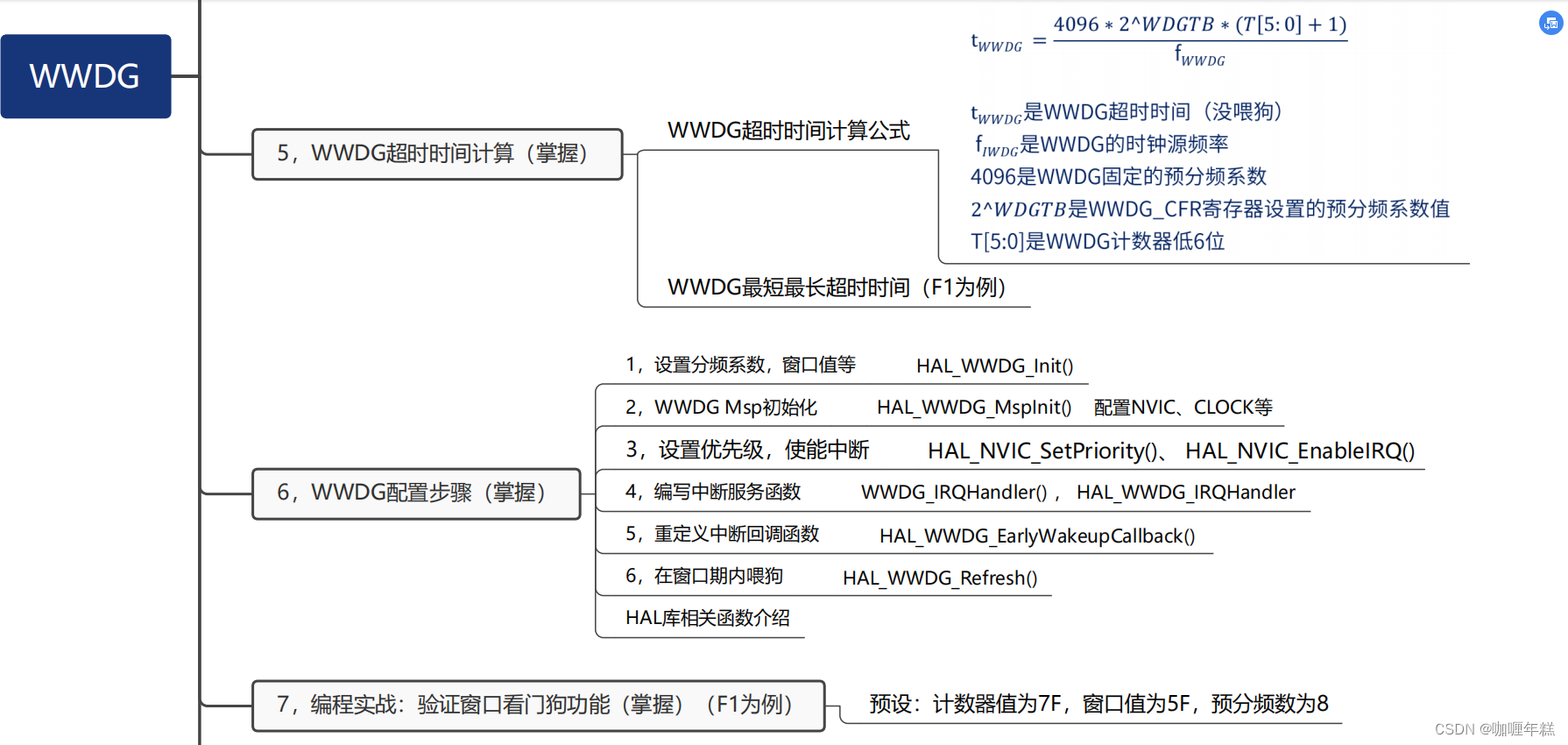
Task: Click text 'T[5:0]是WWDG计数器低6位'
Action: pyautogui.click(x=1097, y=242)
